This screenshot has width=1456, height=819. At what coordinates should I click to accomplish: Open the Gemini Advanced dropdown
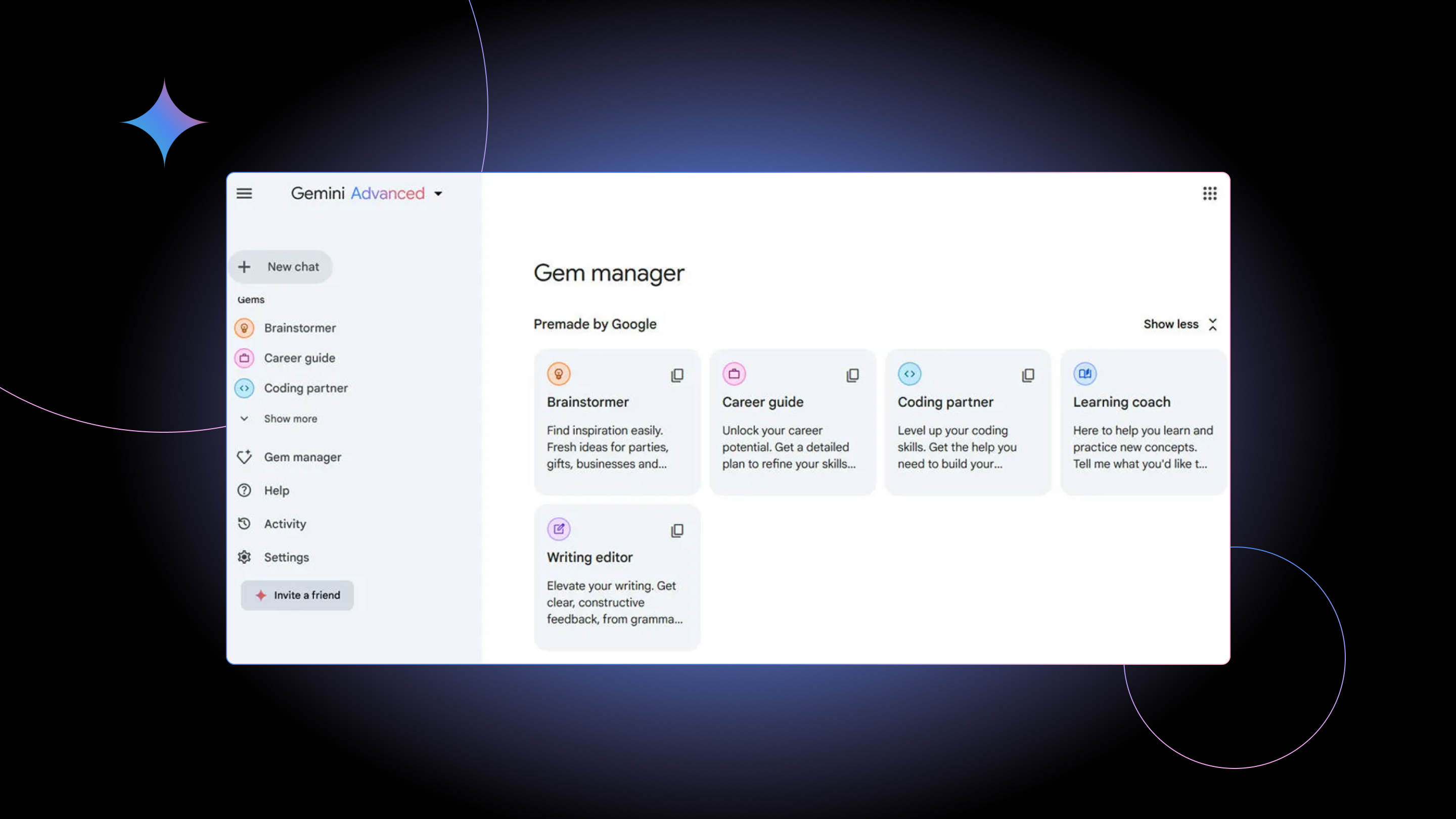click(437, 193)
